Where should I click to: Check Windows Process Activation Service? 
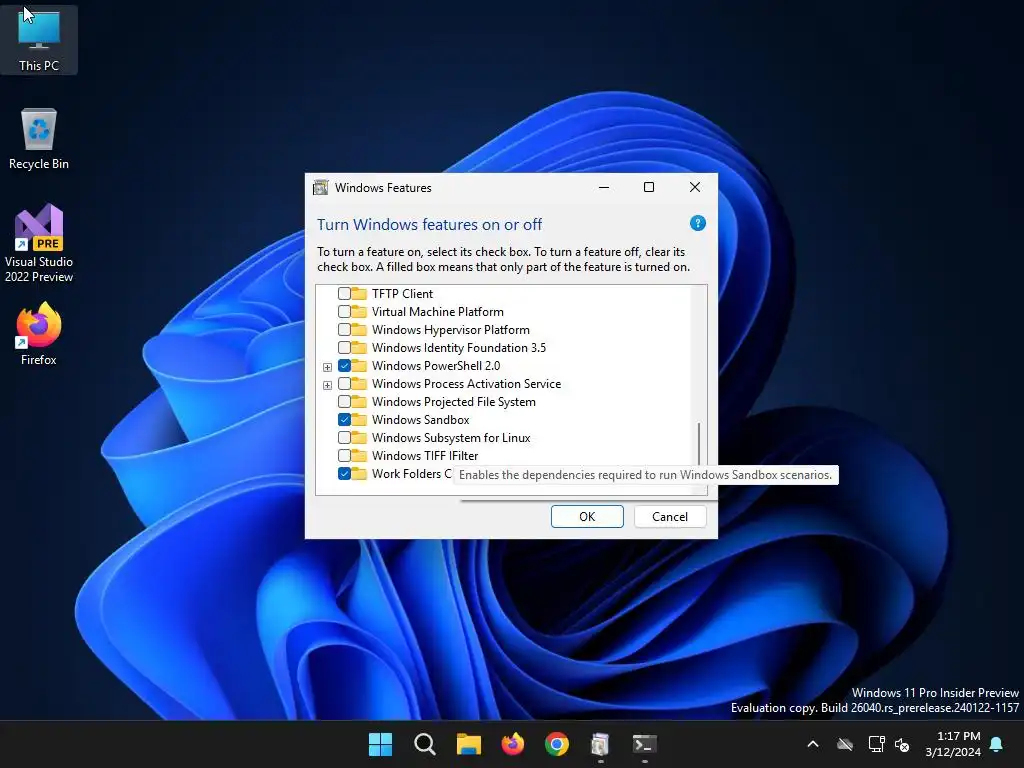pyautogui.click(x=344, y=383)
